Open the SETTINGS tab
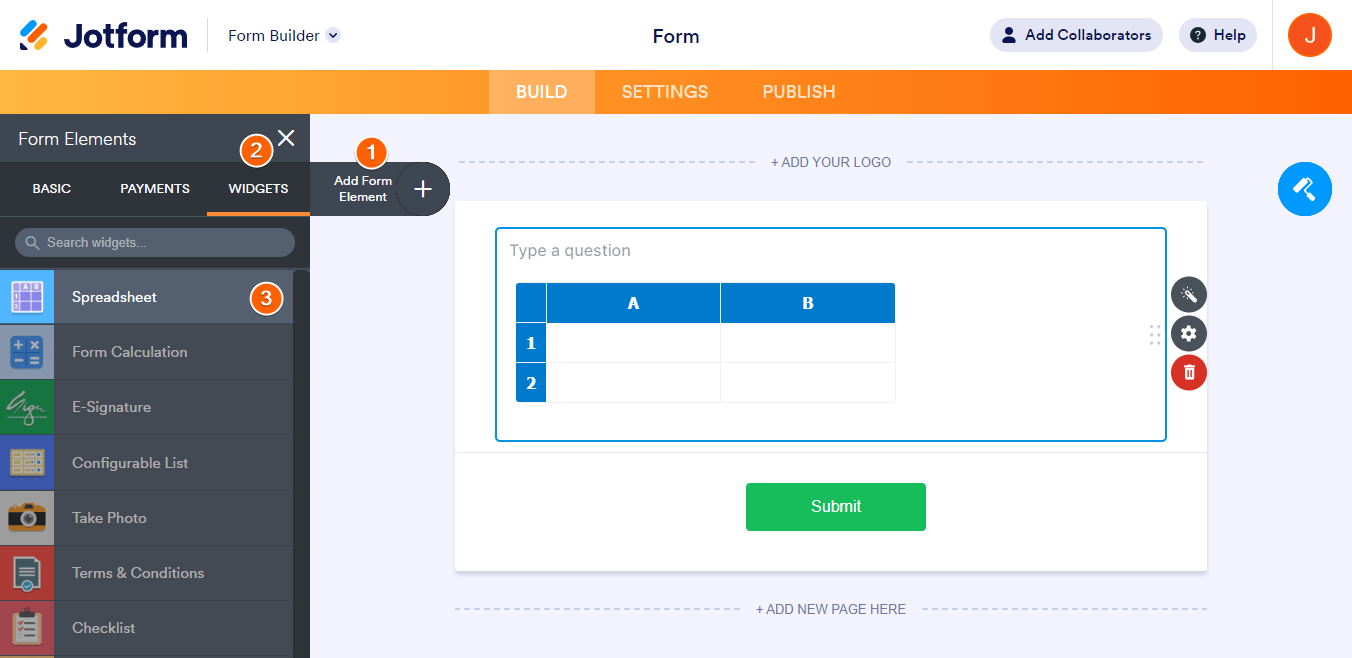Screen dimensions: 1352x658 (665, 92)
